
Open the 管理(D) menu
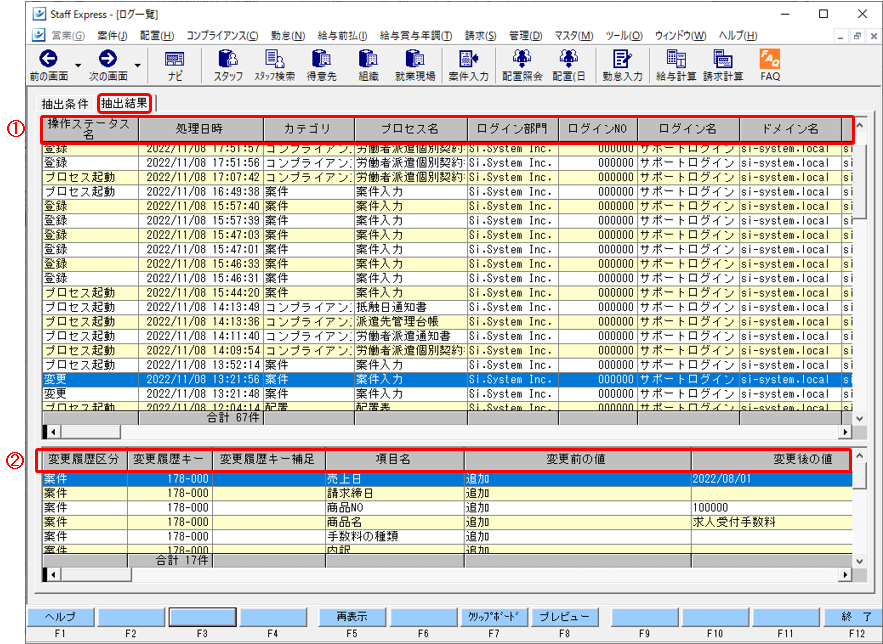click(x=525, y=35)
